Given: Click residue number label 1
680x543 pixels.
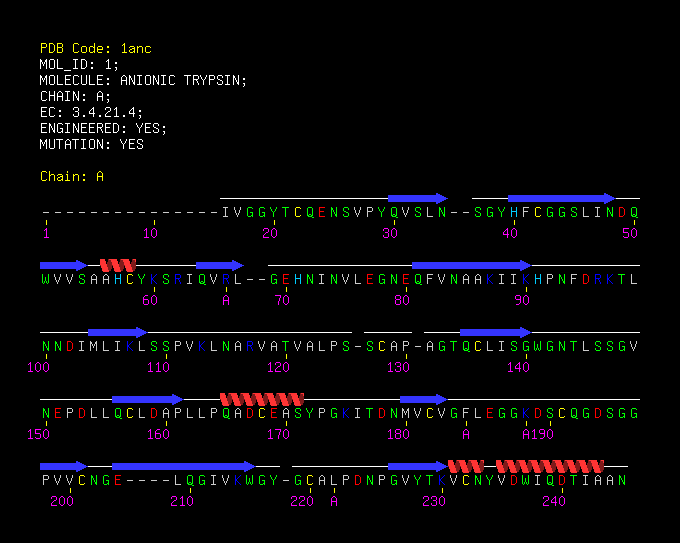Looking at the screenshot, I should [x=46, y=233].
